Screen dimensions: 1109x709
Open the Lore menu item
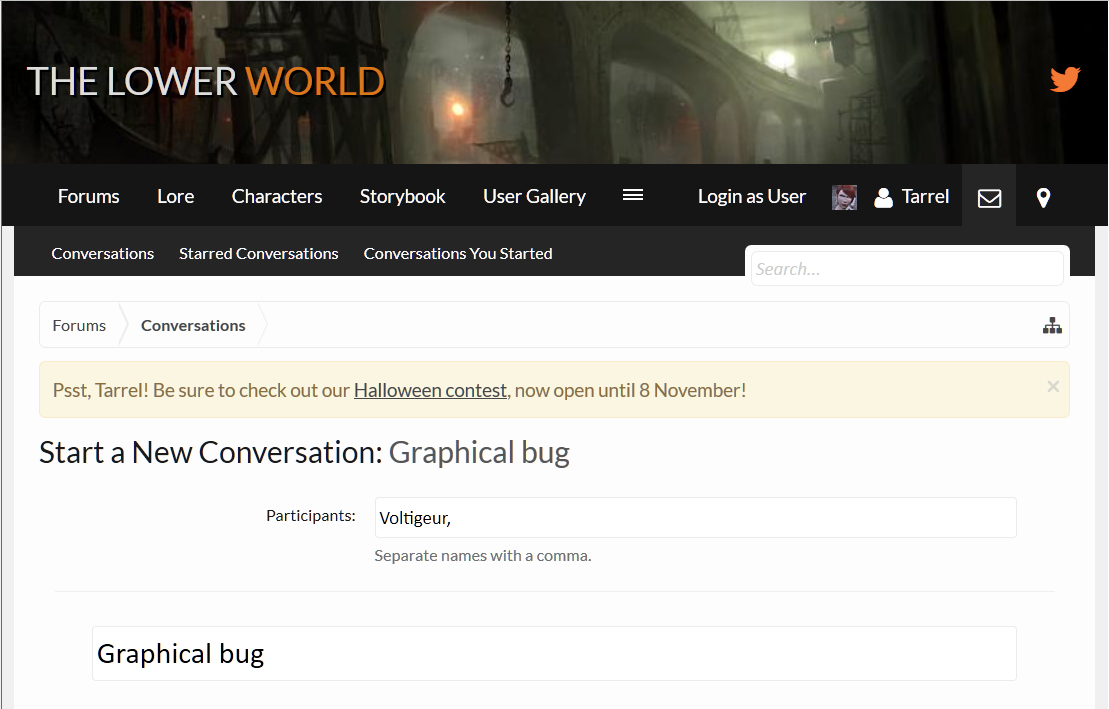(175, 197)
